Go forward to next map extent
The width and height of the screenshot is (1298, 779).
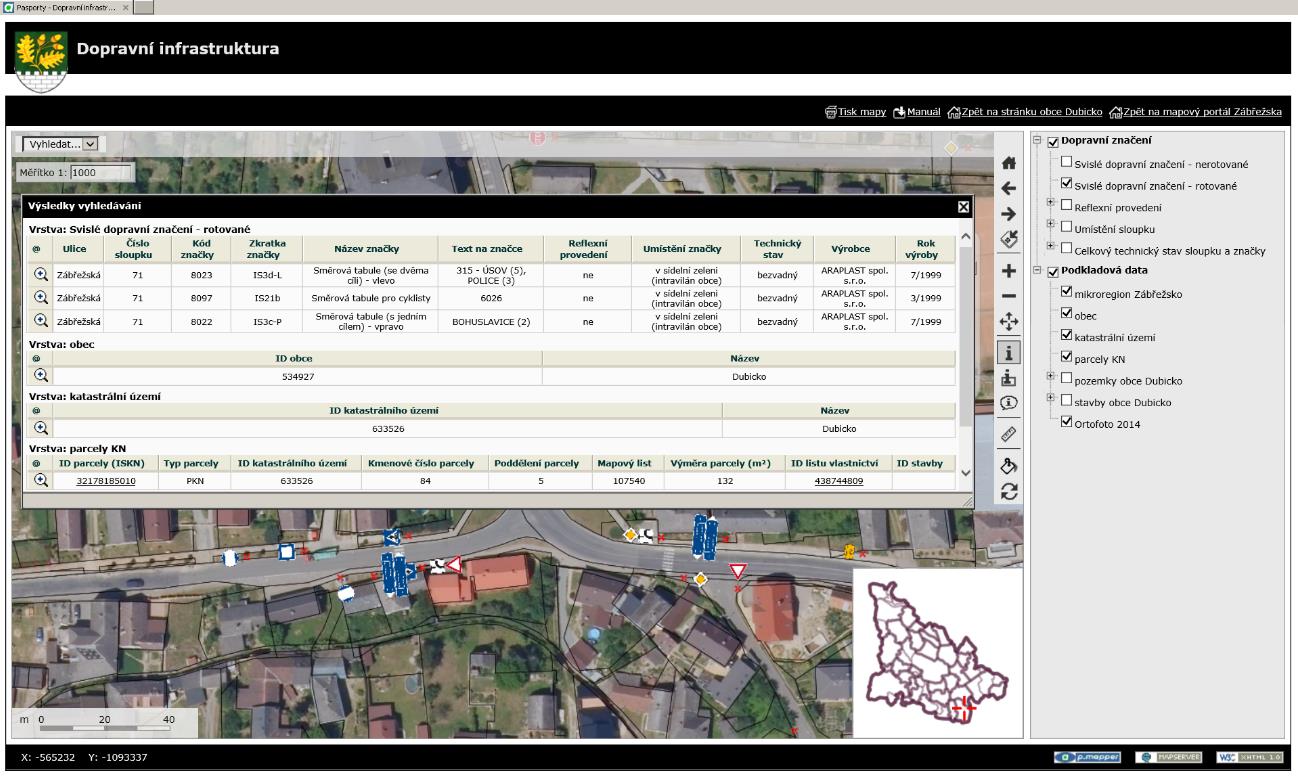1009,213
